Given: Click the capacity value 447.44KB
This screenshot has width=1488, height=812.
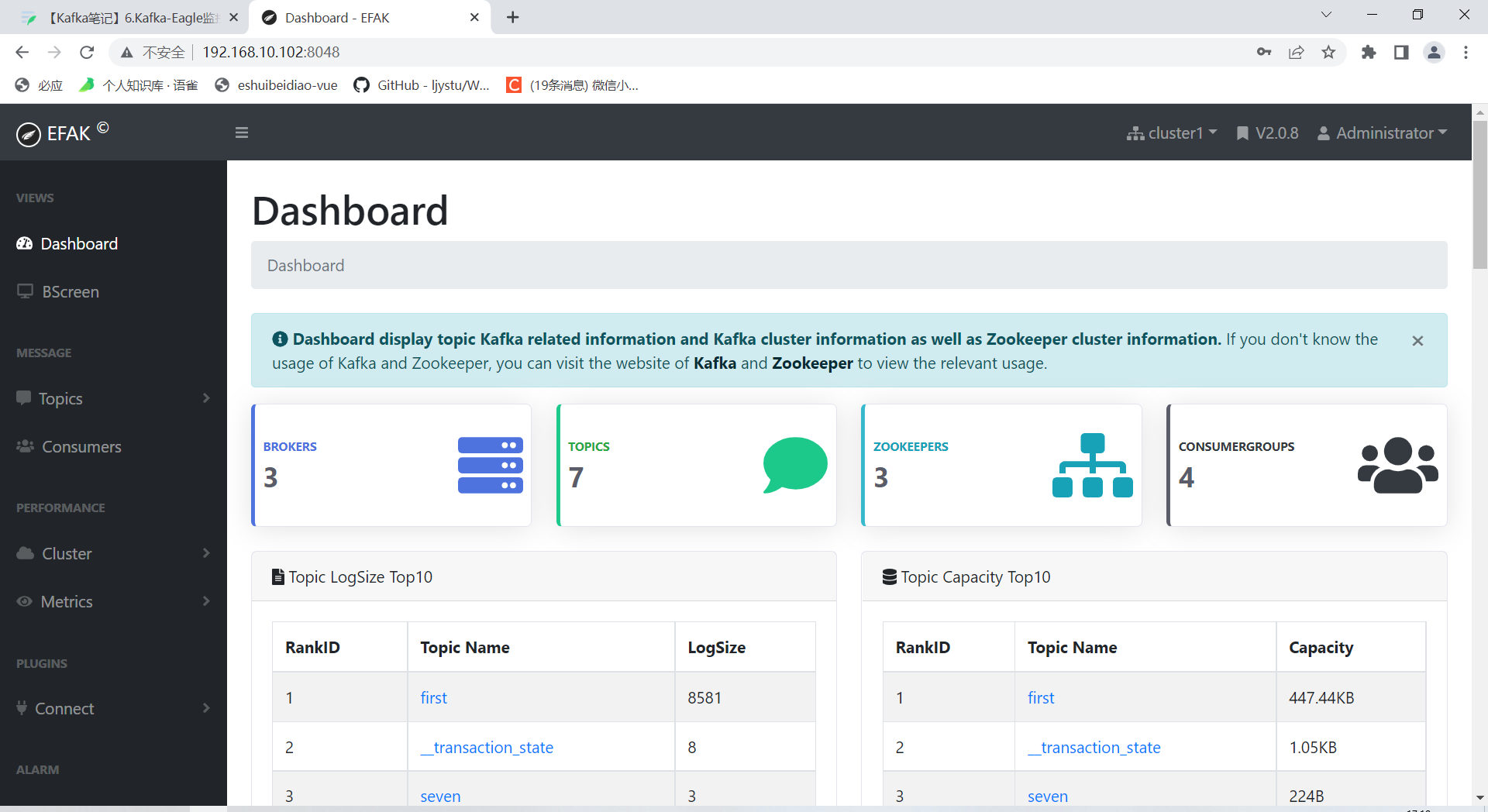Looking at the screenshot, I should point(1321,698).
